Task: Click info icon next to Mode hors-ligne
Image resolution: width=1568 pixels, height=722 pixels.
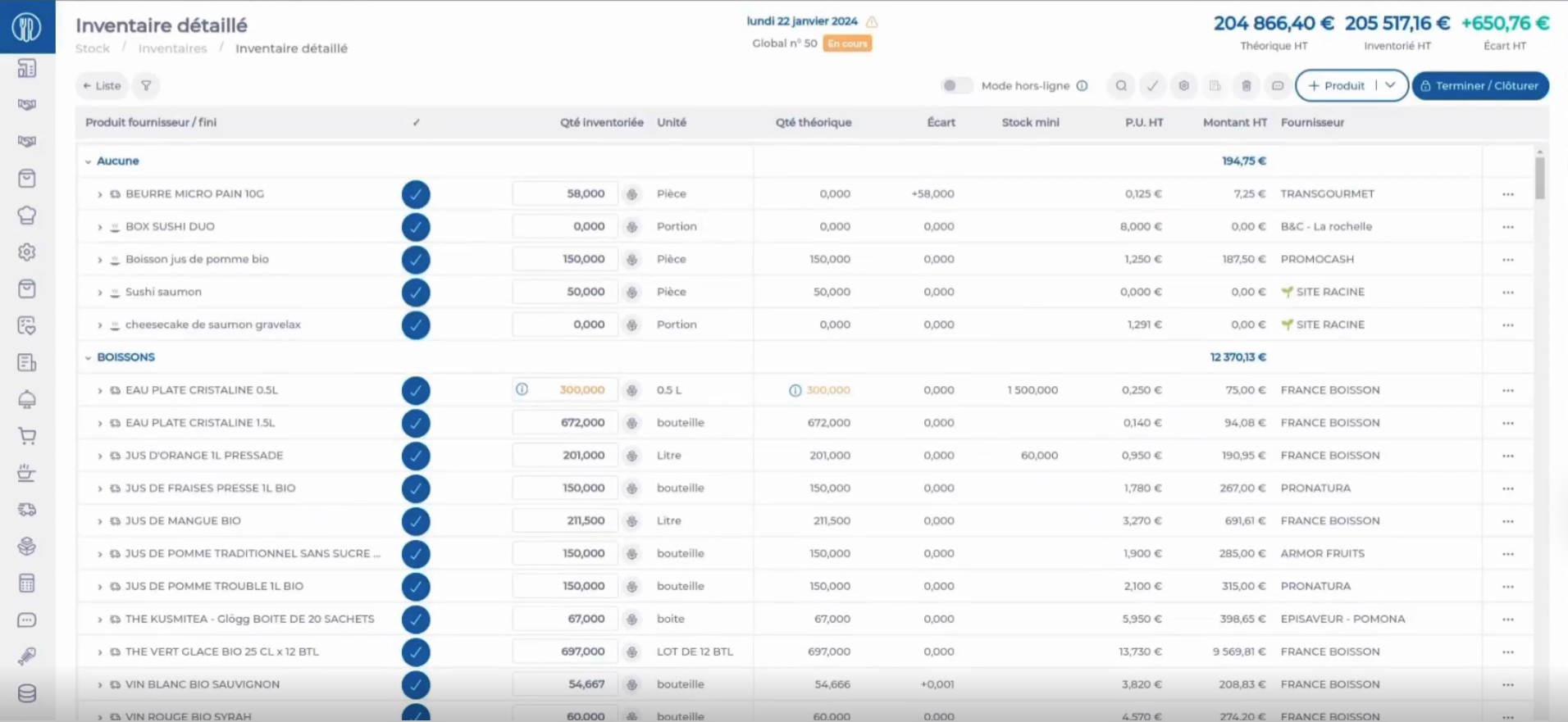Action: click(1083, 86)
